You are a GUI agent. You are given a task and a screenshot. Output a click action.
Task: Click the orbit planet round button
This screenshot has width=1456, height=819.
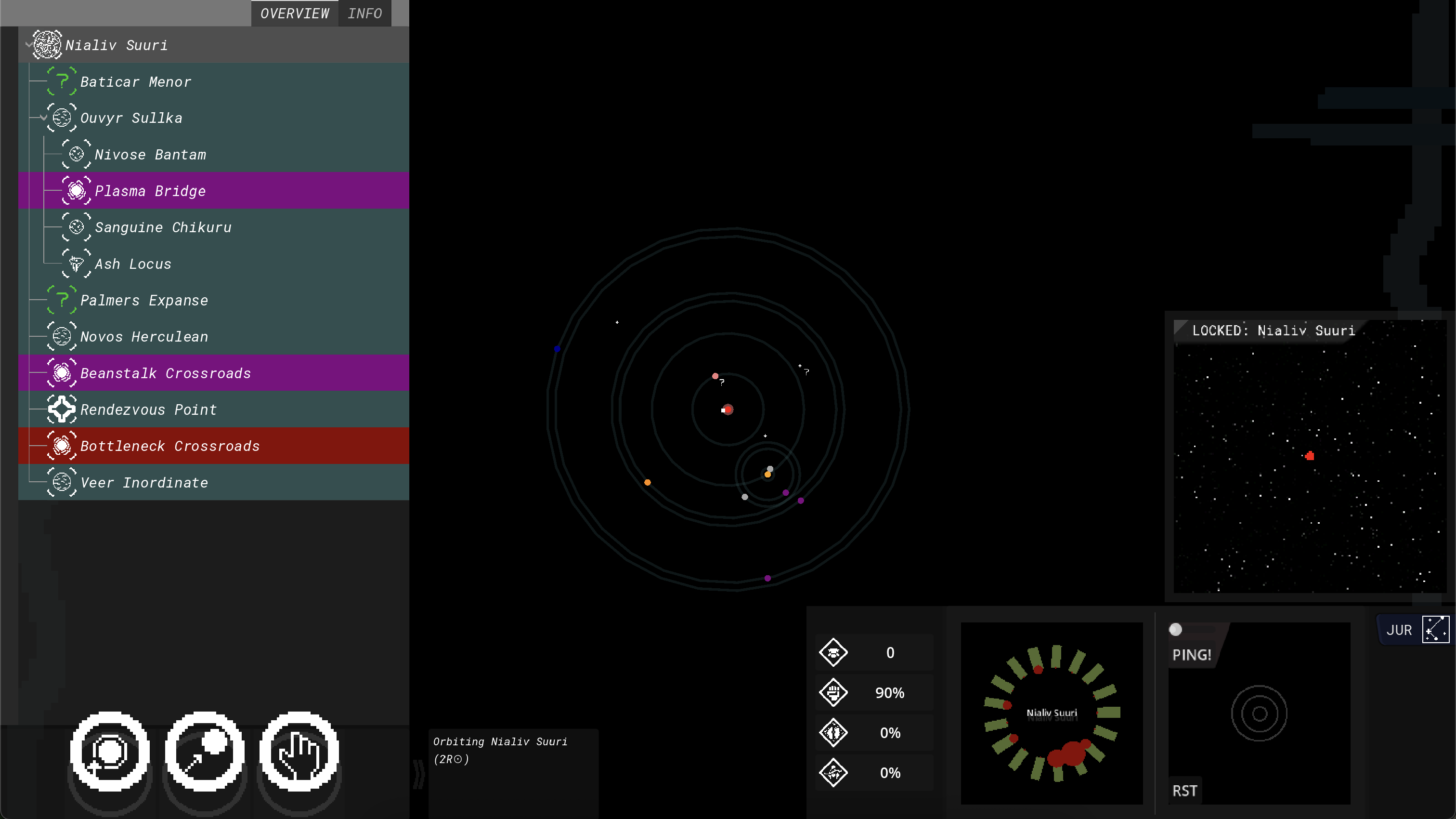(110, 752)
